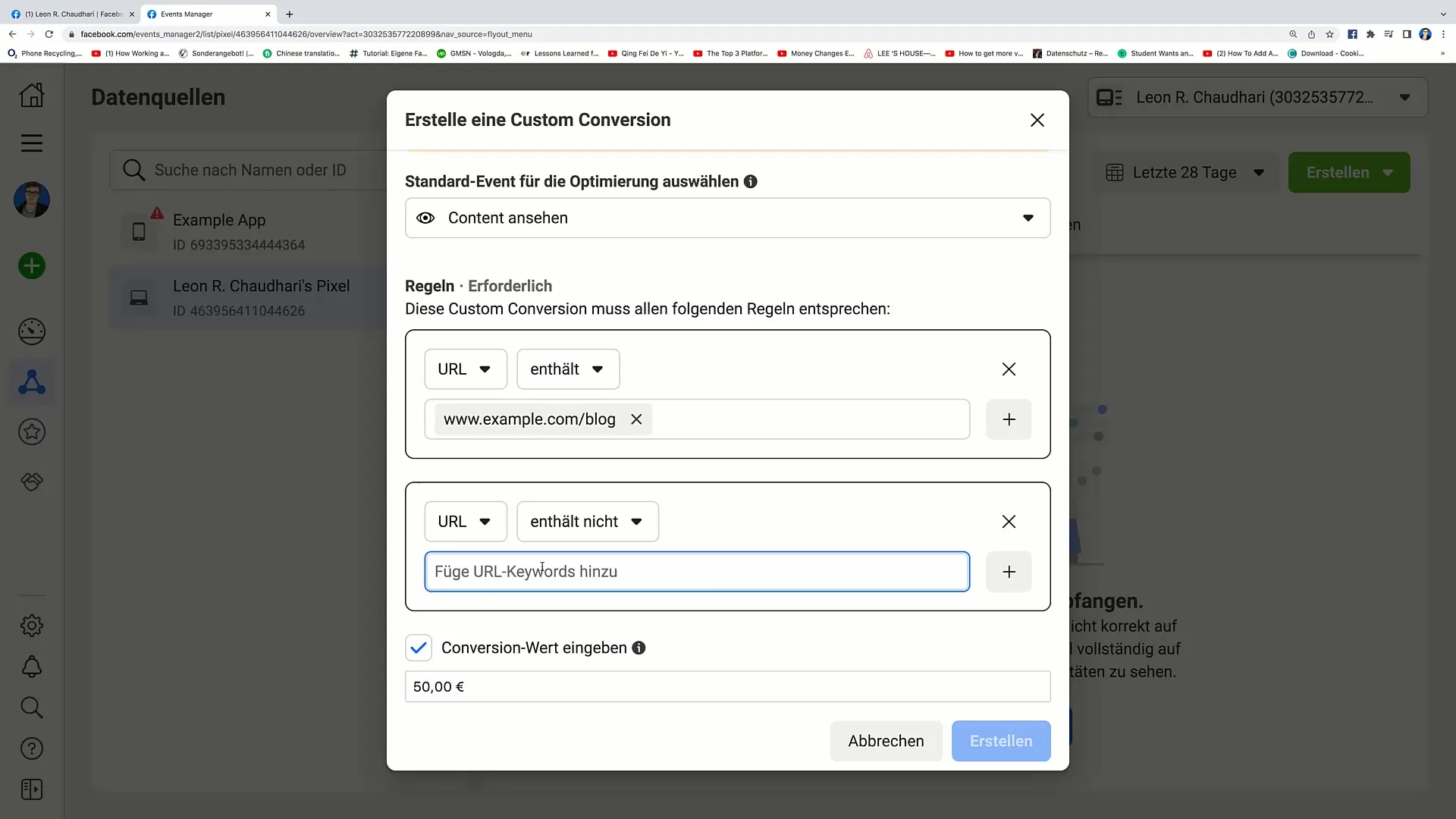Click the search magnifier in sidebar

click(32, 708)
